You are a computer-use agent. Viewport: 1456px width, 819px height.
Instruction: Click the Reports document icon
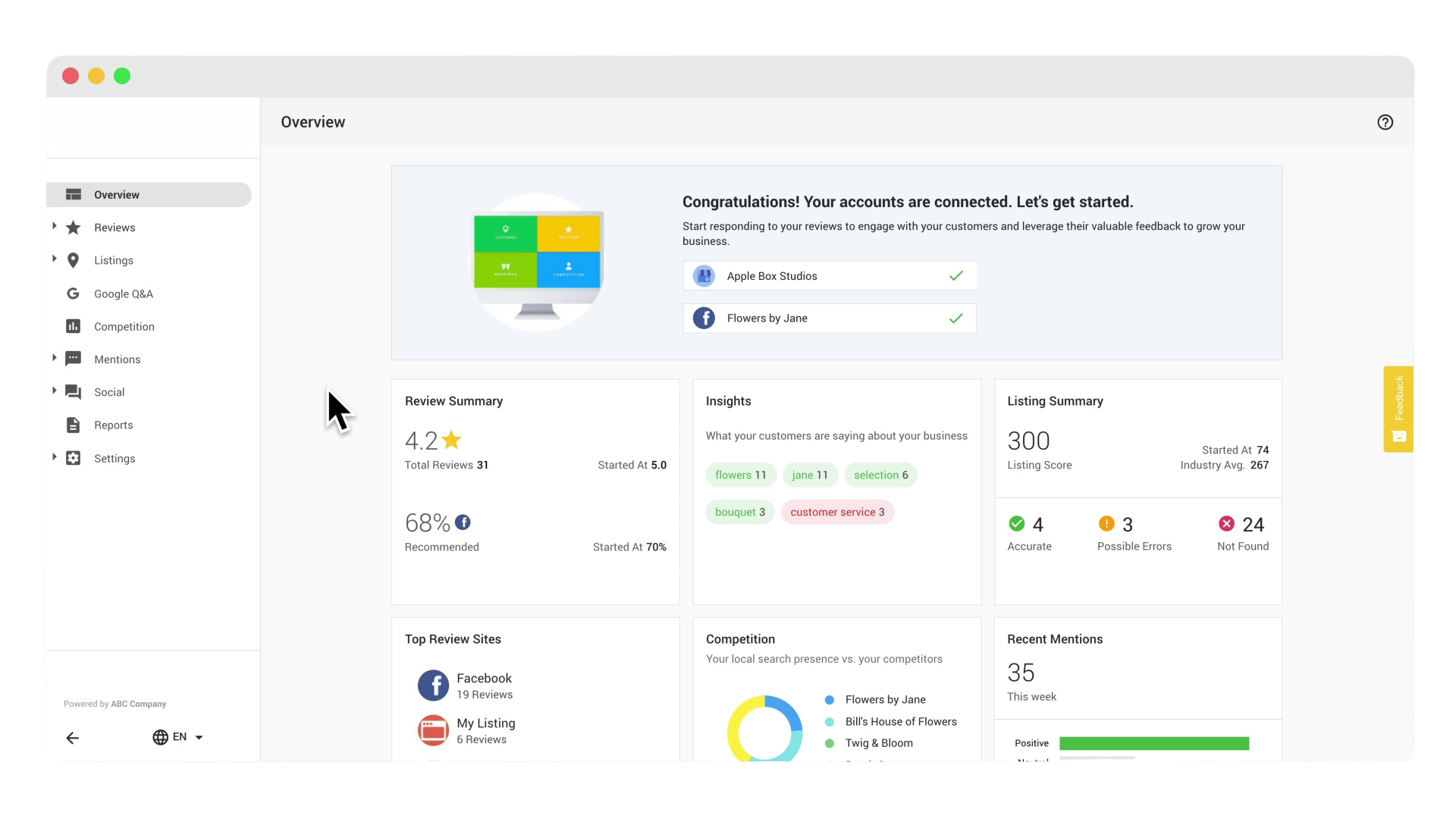[x=73, y=425]
